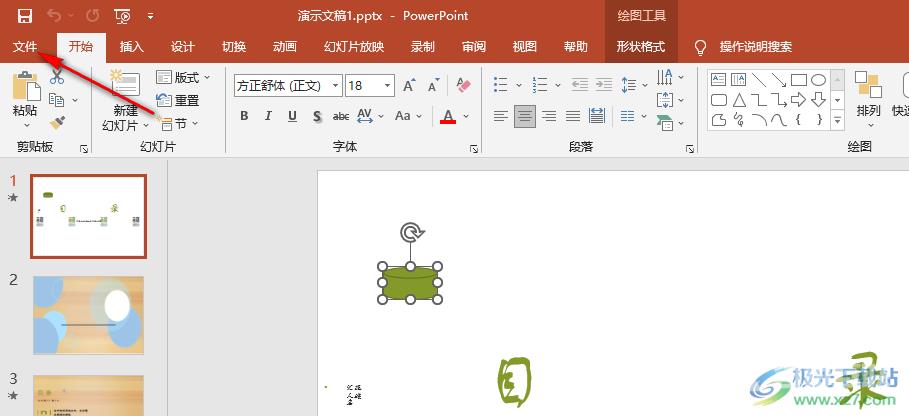909x416 pixels.
Task: Open the 形状格式 shape format tab
Action: [641, 47]
